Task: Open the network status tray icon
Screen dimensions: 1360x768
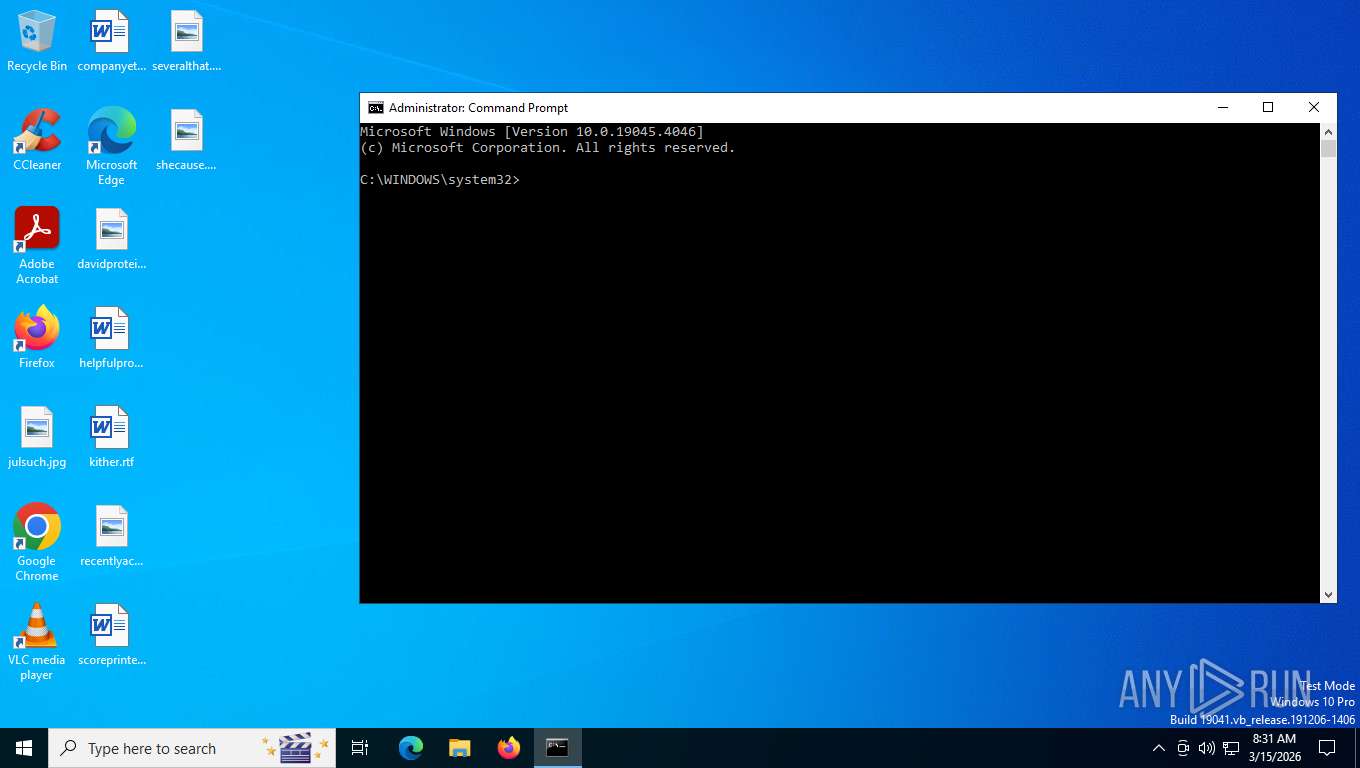Action: coord(1231,748)
